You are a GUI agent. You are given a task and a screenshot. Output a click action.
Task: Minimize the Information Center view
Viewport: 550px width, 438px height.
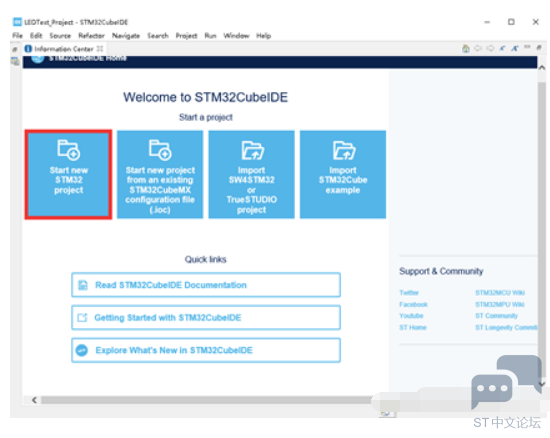tap(527, 47)
